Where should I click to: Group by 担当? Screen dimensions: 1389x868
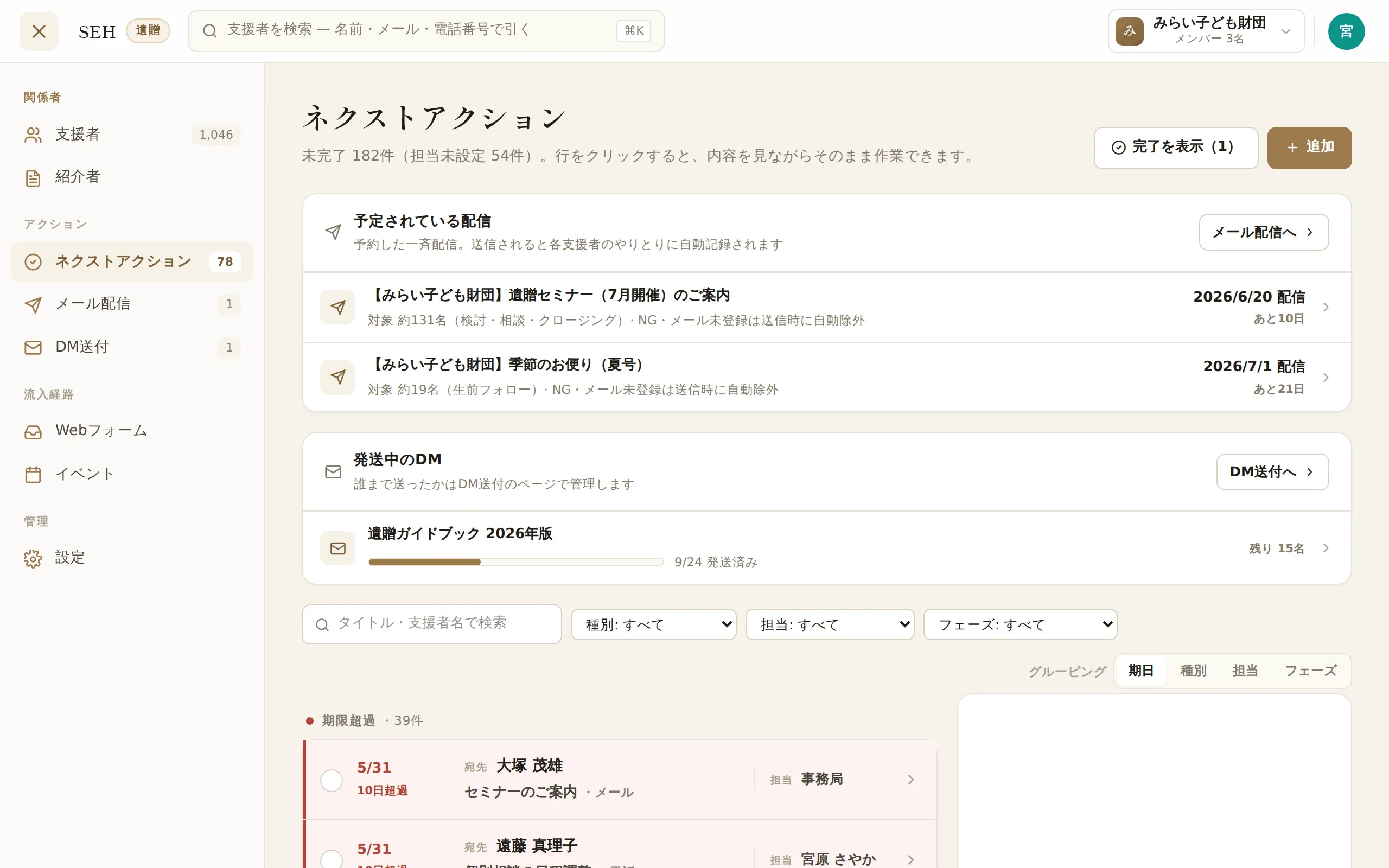[x=1245, y=671]
